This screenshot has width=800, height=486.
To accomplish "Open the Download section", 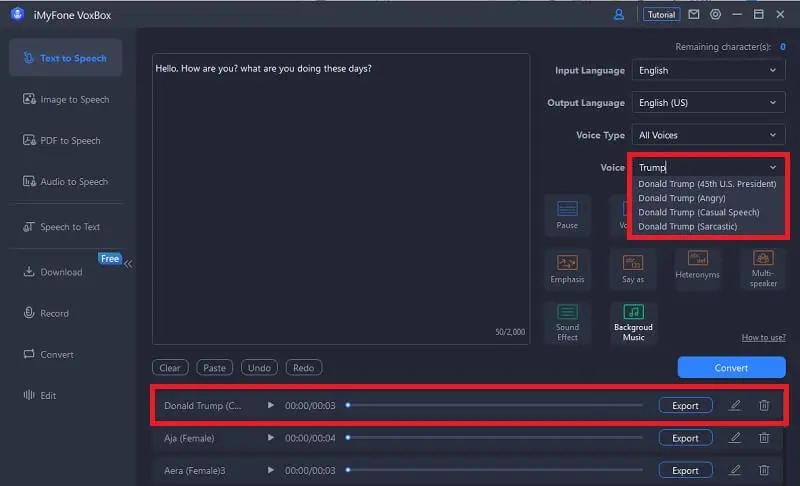I will [x=53, y=272].
